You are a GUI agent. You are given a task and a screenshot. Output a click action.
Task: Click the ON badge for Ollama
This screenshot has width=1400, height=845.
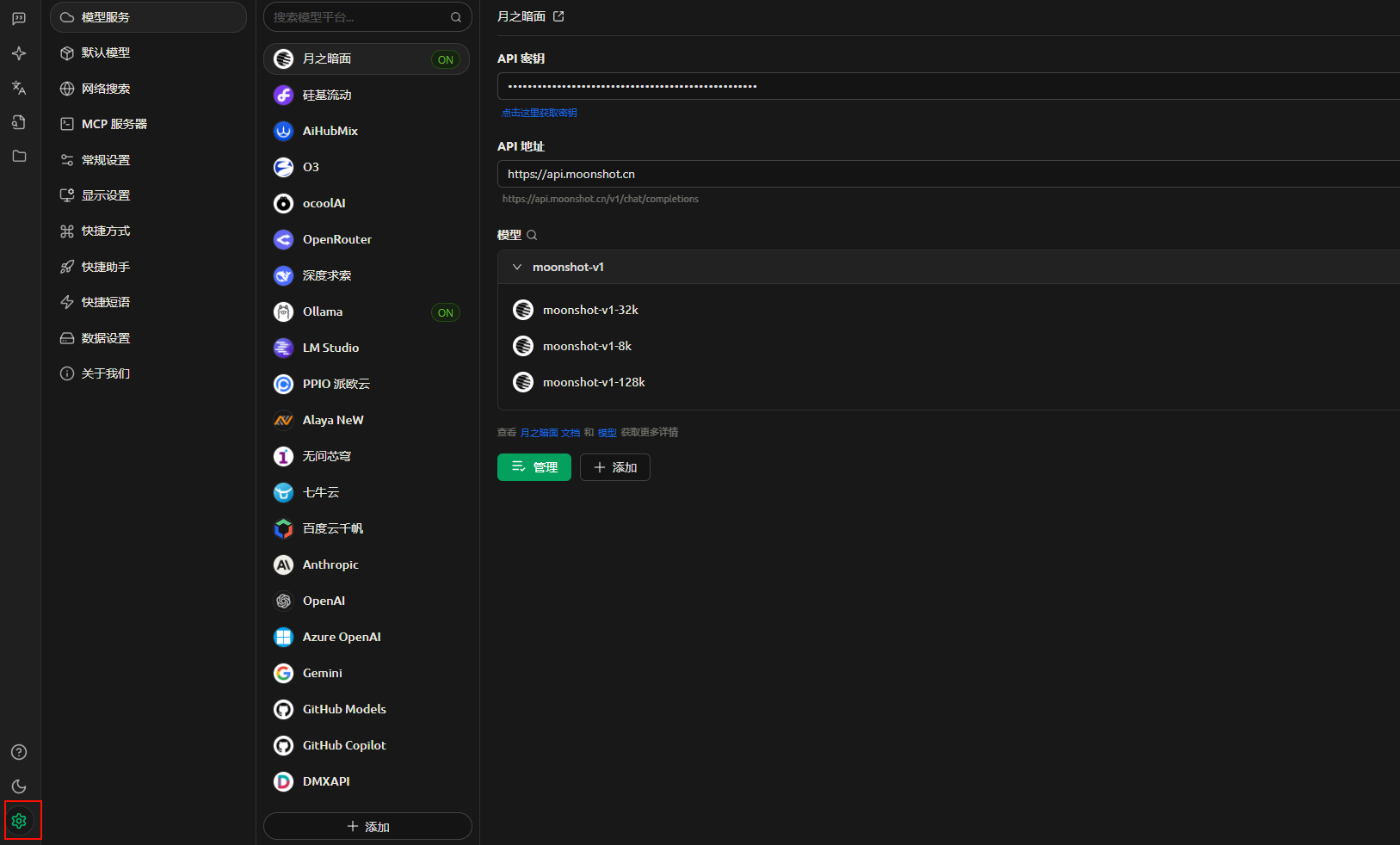446,312
